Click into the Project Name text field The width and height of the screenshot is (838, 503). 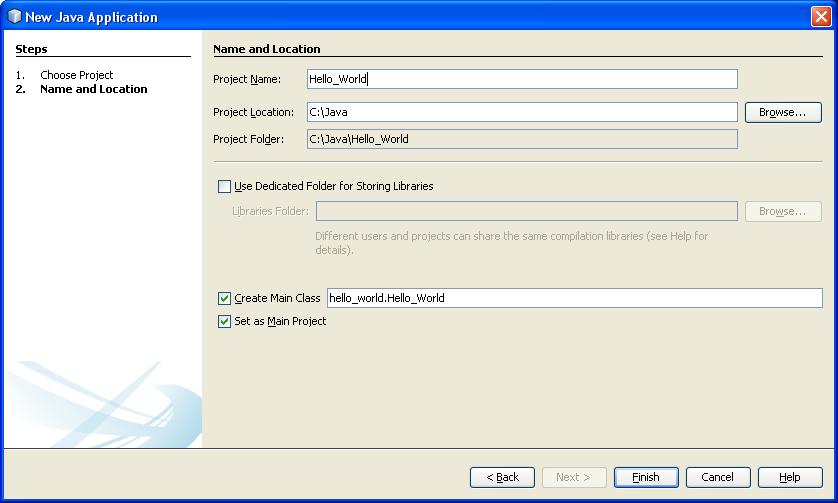click(522, 79)
